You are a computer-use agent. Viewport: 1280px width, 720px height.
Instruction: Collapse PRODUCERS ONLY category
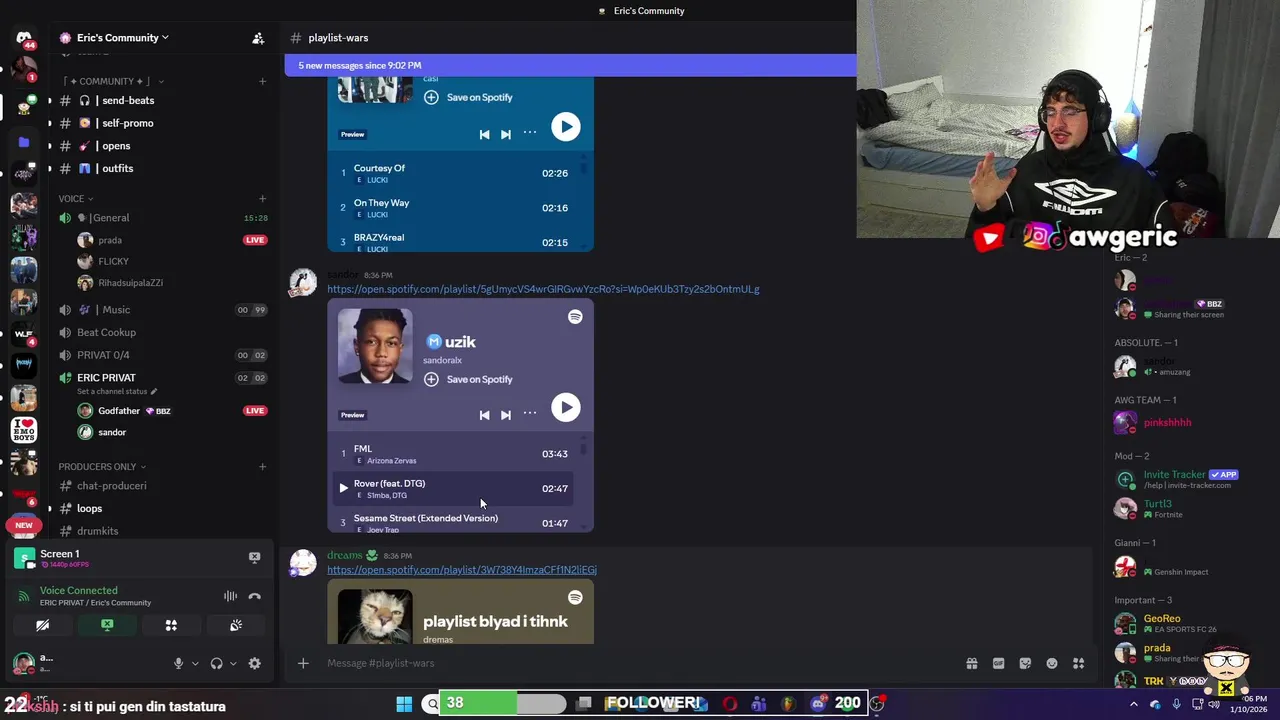[102, 467]
